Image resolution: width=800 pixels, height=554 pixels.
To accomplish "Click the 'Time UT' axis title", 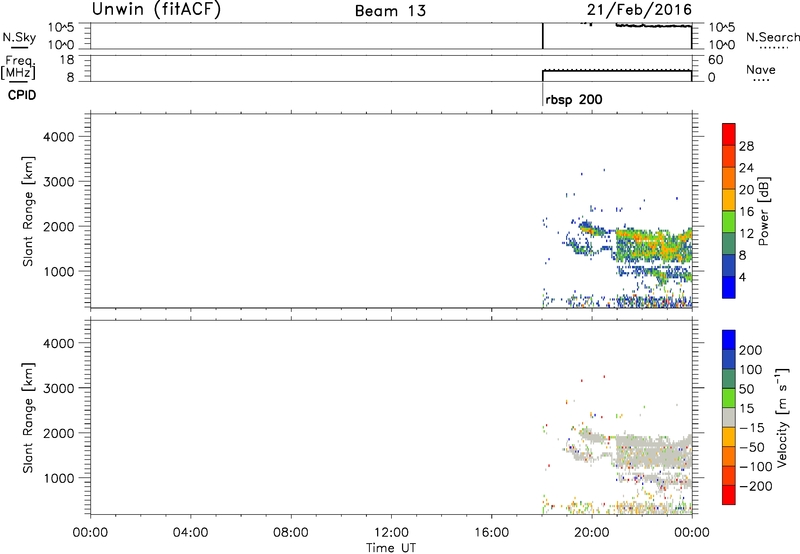I will point(391,548).
